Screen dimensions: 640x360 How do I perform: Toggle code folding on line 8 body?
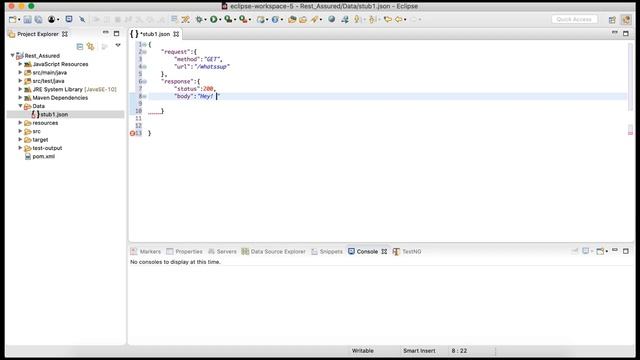(144, 96)
